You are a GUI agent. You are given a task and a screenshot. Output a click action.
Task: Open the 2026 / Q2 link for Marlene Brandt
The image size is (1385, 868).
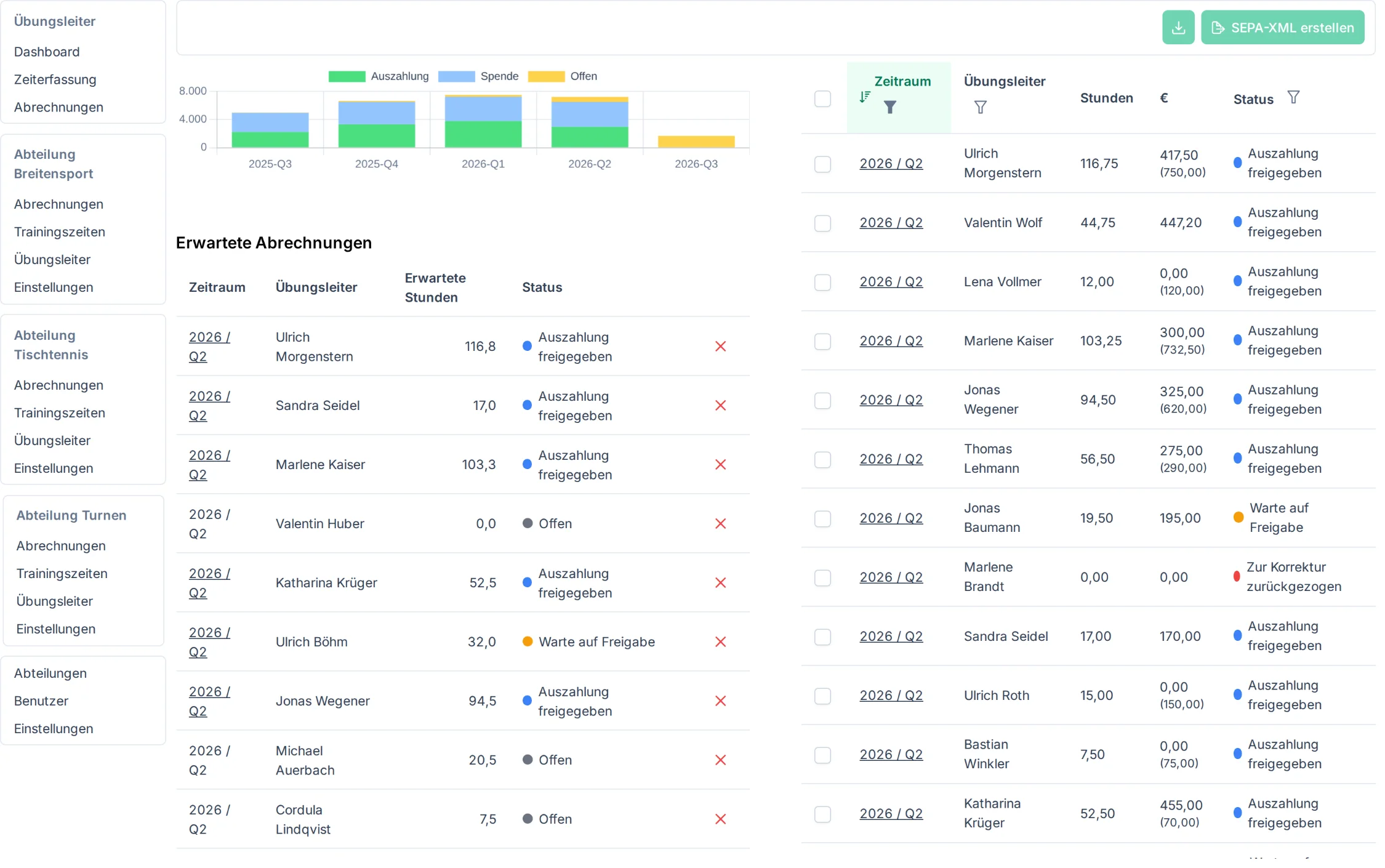891,577
